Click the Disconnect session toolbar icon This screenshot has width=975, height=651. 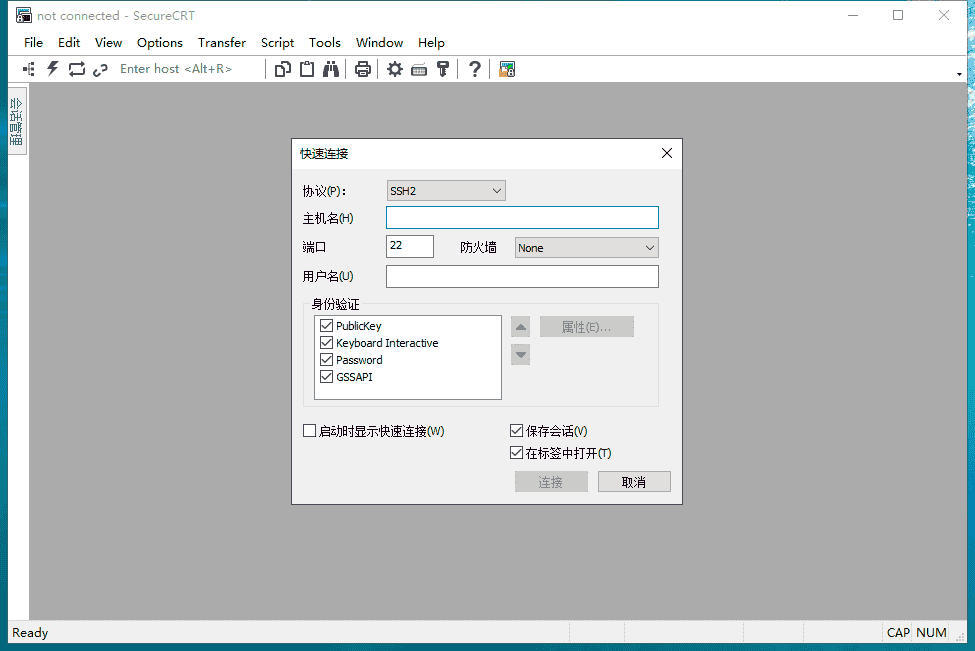tap(100, 68)
